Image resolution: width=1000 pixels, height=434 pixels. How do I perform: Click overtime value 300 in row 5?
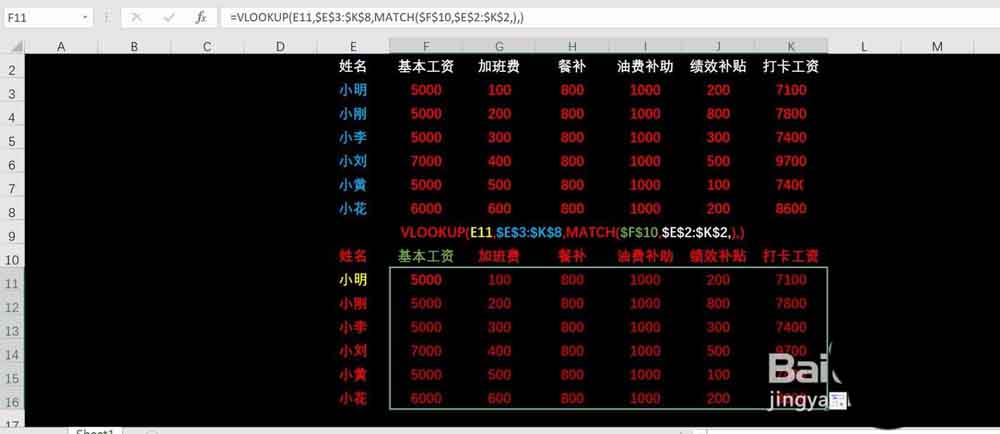(x=499, y=138)
